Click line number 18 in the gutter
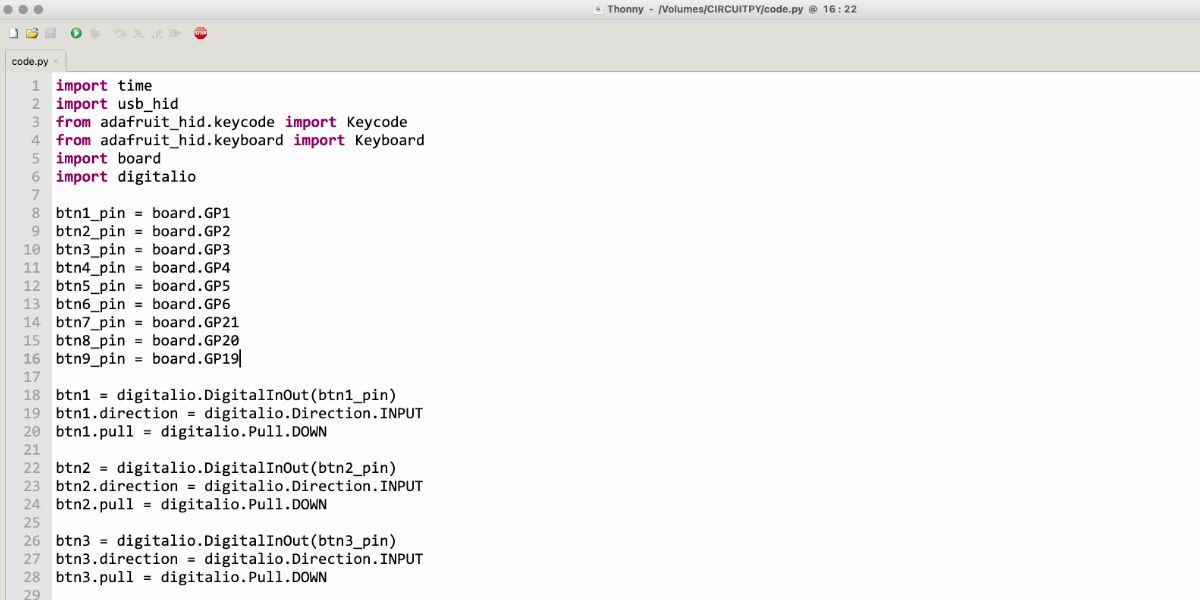 tap(31, 395)
